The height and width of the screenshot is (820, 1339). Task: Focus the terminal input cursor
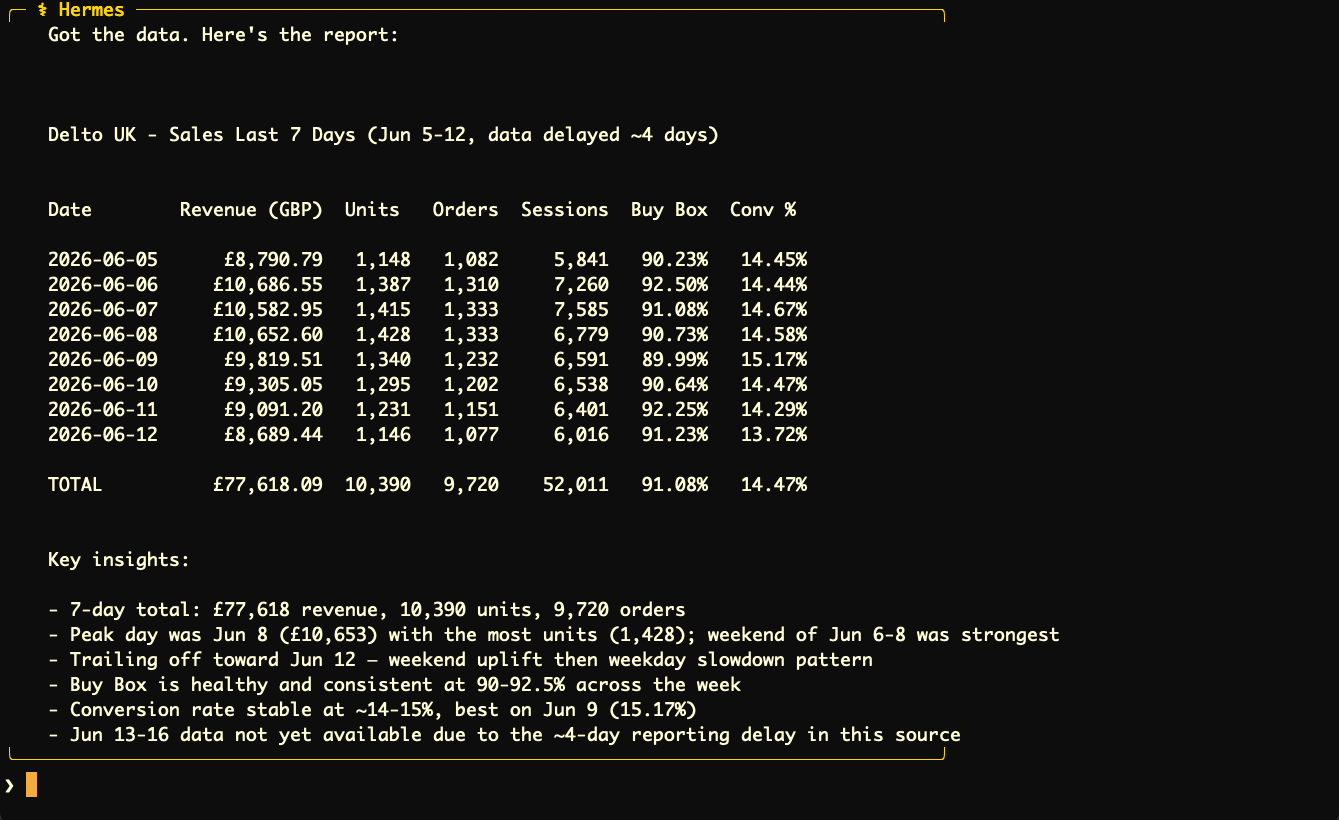coord(31,785)
